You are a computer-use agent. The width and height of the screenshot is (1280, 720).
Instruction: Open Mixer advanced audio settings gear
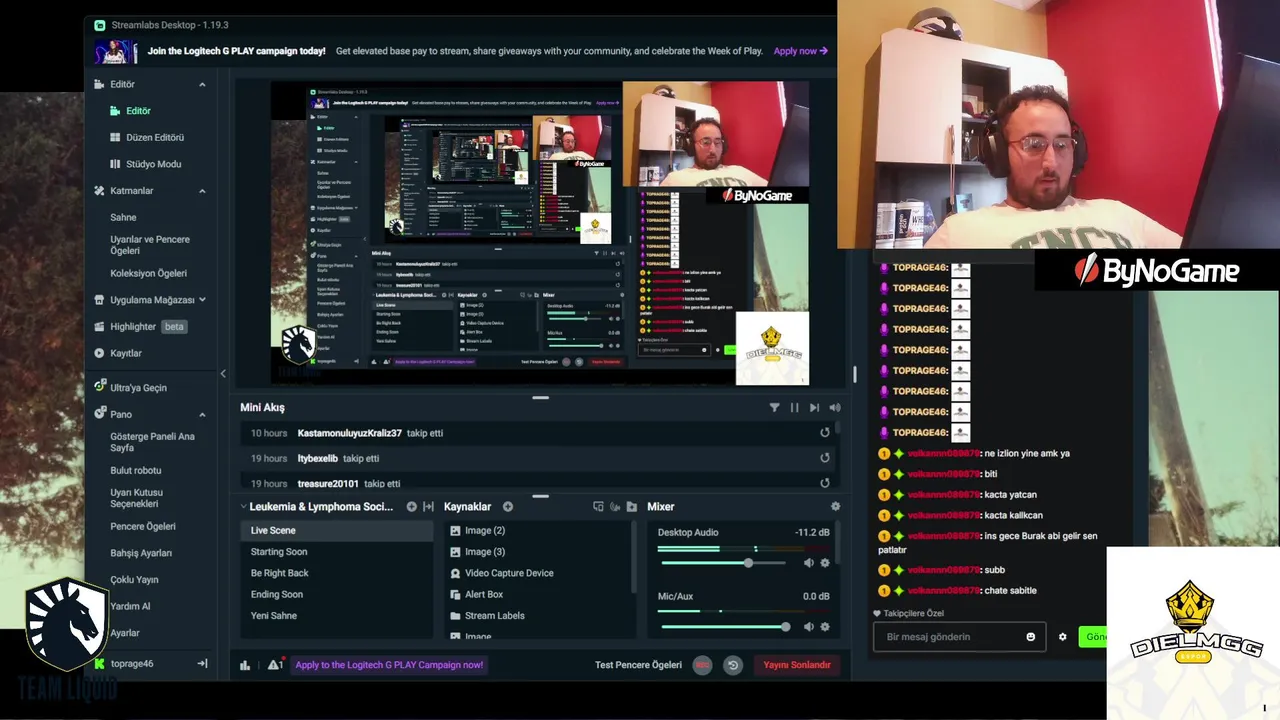click(x=835, y=507)
